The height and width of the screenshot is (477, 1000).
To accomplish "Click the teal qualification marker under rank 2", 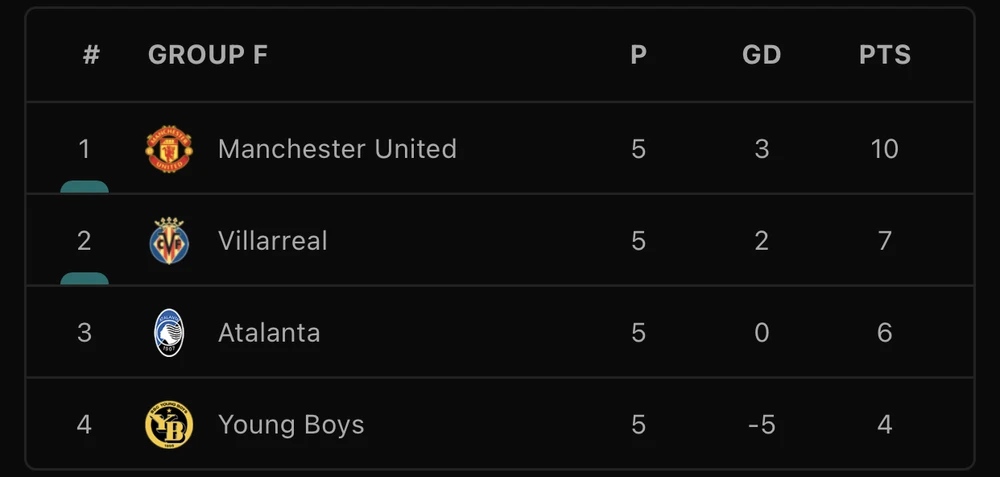I will tap(84, 279).
